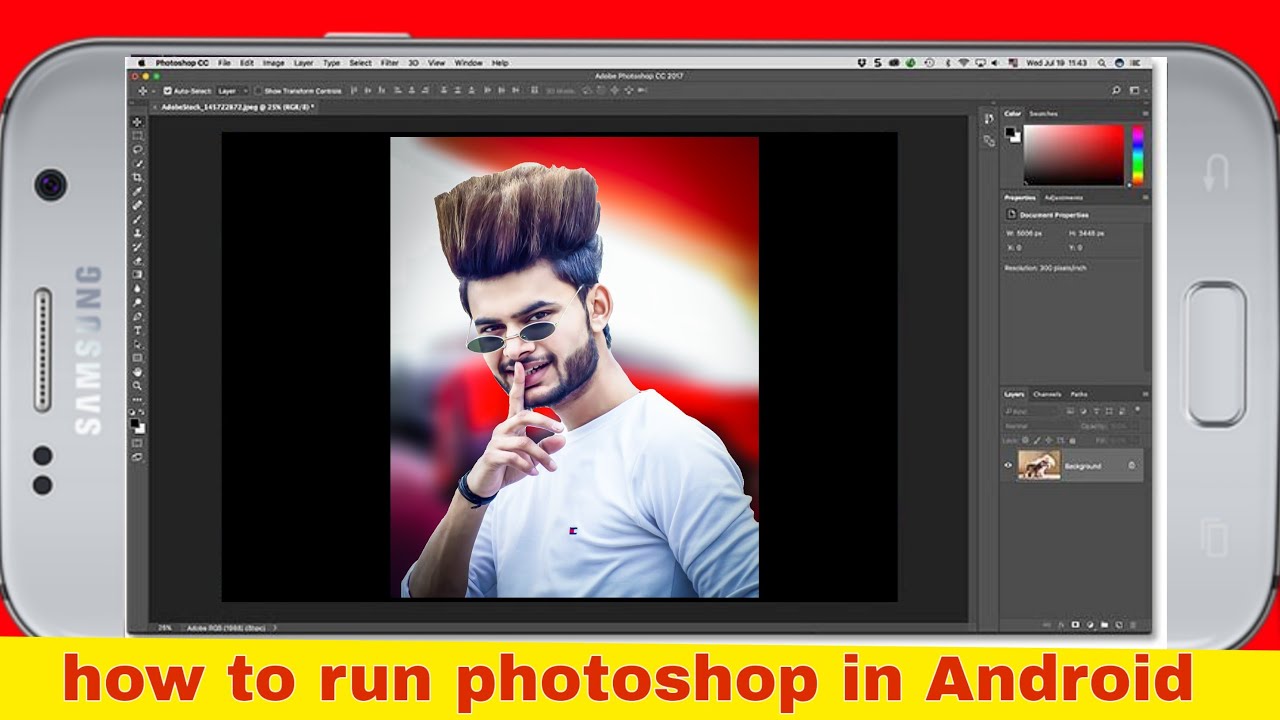Open the Image menu
Screen dimensions: 1280x720
point(273,63)
